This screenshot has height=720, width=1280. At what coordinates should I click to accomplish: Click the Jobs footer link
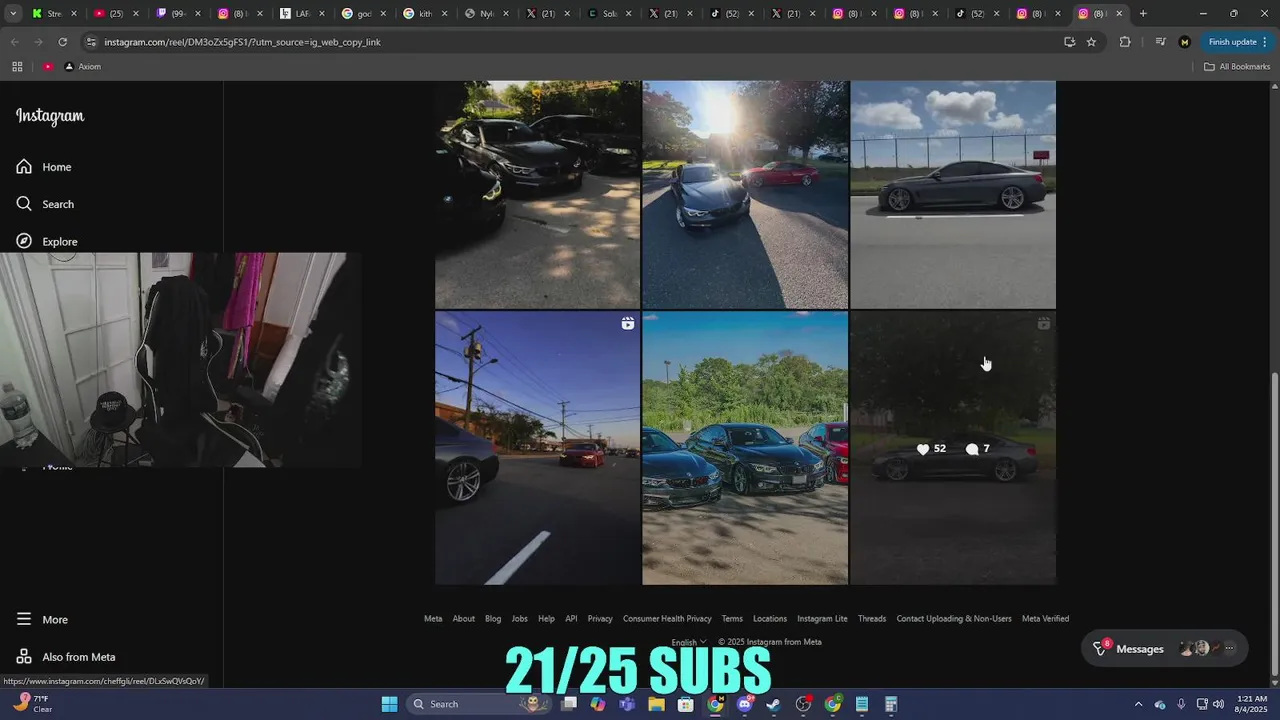pos(520,619)
